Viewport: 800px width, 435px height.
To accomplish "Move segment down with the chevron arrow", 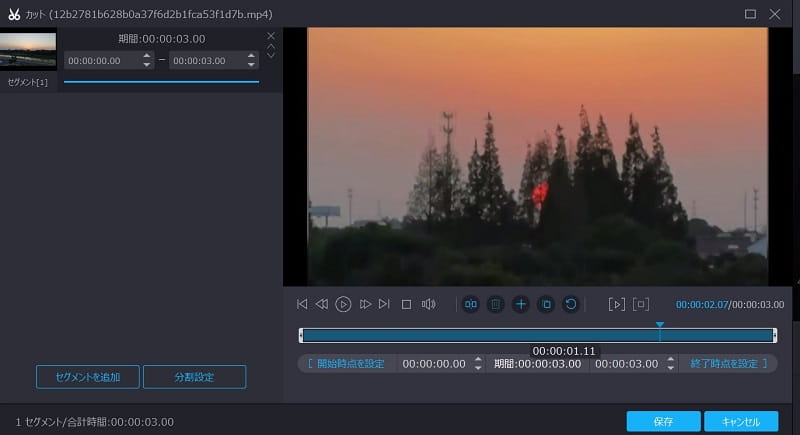I will click(x=270, y=56).
